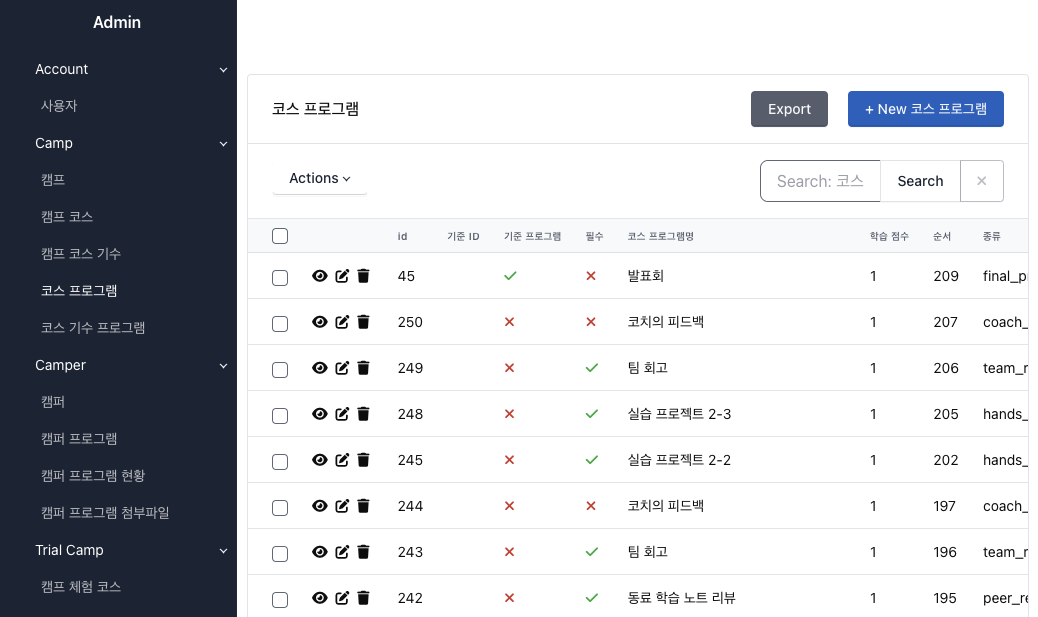Sort by the id column header

tap(402, 236)
